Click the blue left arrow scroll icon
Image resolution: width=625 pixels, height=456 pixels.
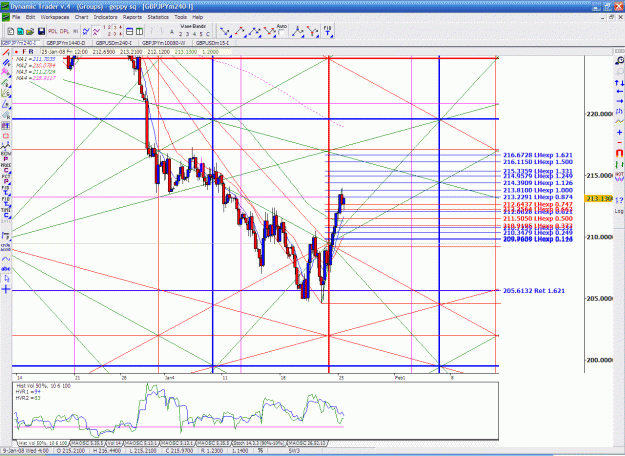pos(619,92)
